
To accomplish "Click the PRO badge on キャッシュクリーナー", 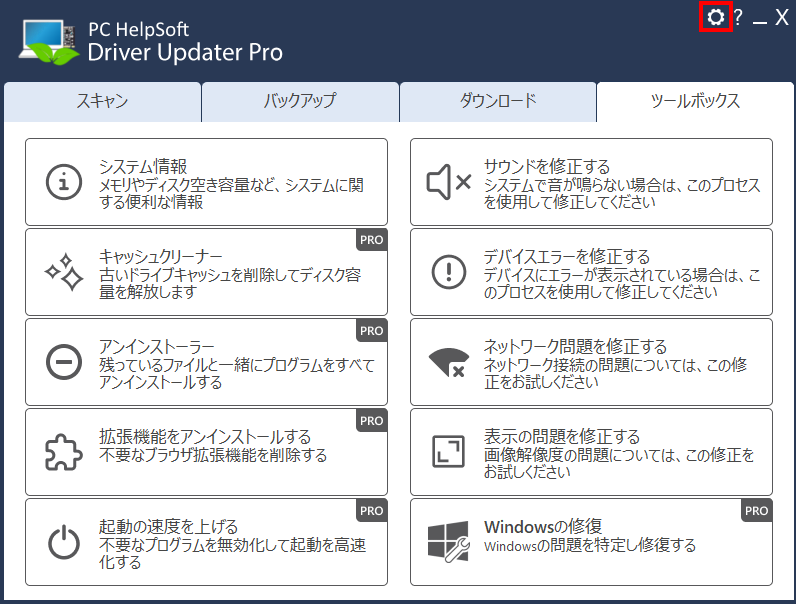I will click(x=372, y=240).
